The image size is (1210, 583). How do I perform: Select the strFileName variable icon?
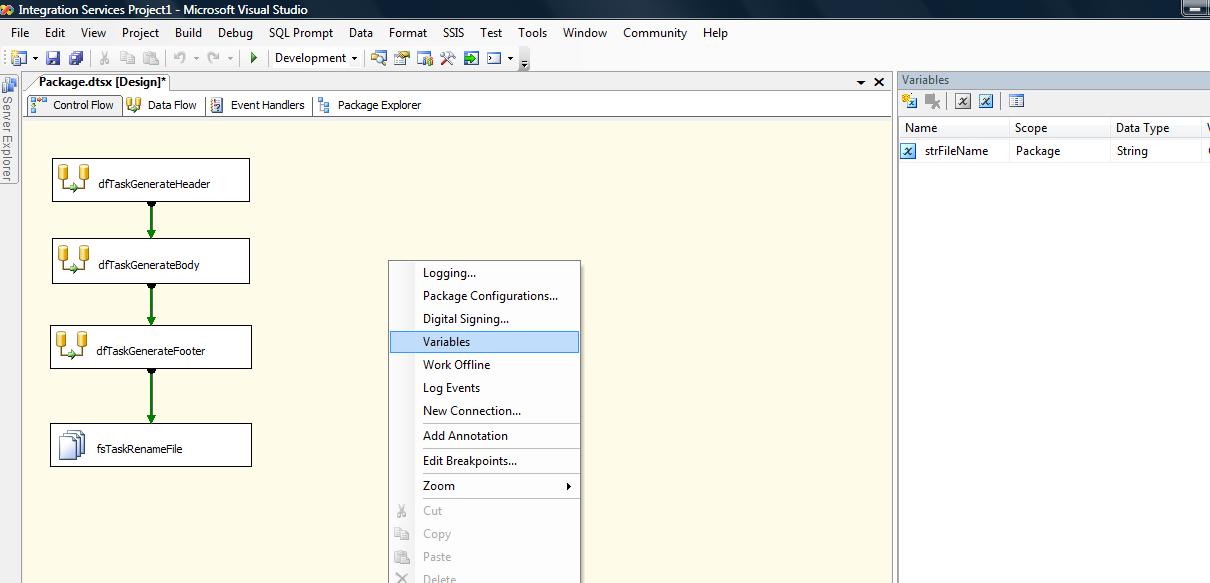pos(908,150)
